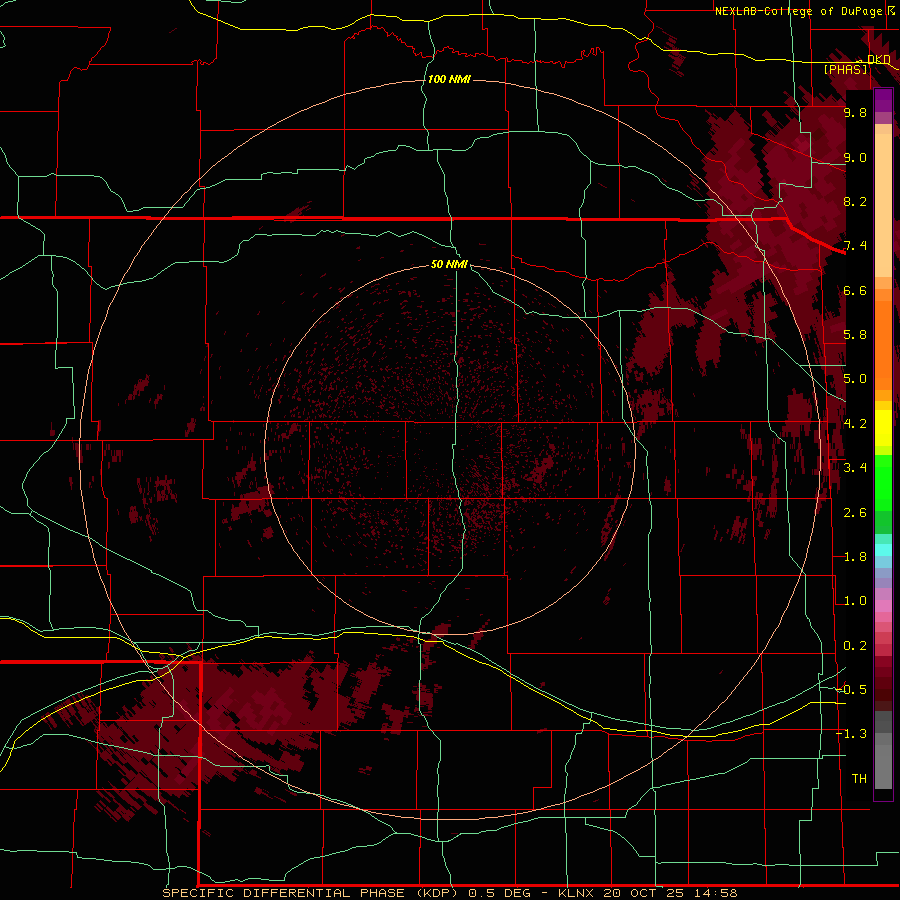Click the 8.2 scale value
Screen dimensions: 900x900
855,201
